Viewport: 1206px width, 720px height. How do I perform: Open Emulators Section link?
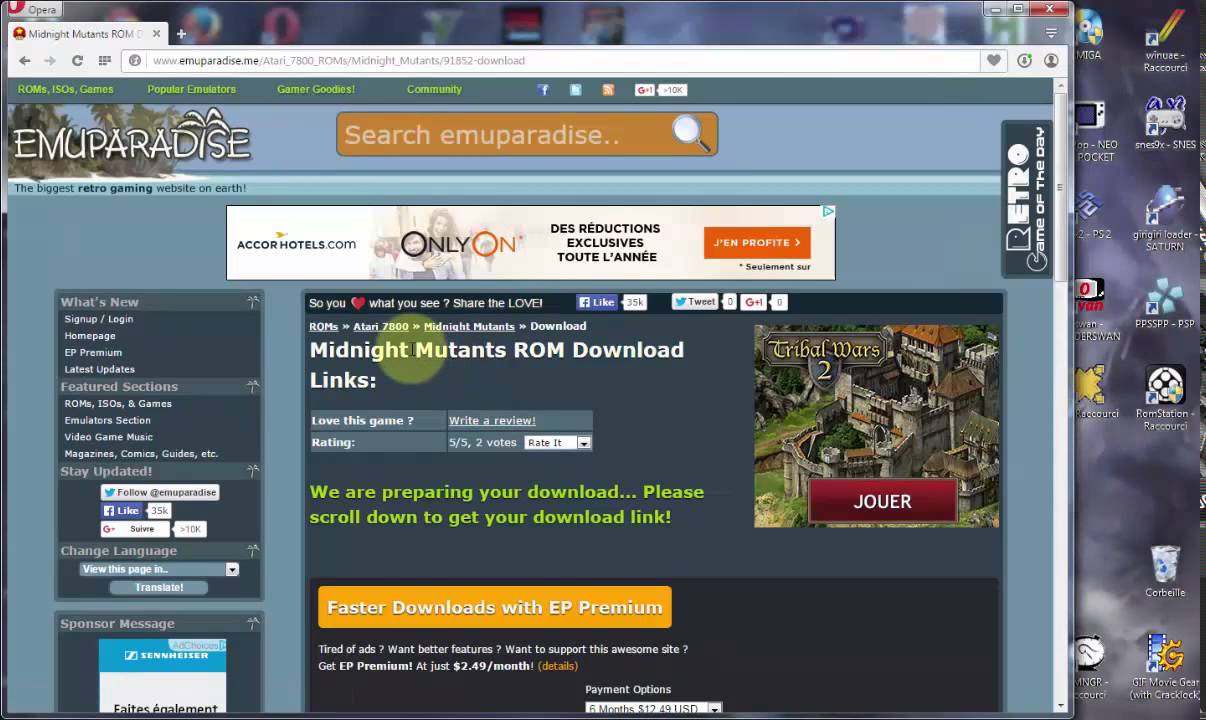click(x=108, y=421)
